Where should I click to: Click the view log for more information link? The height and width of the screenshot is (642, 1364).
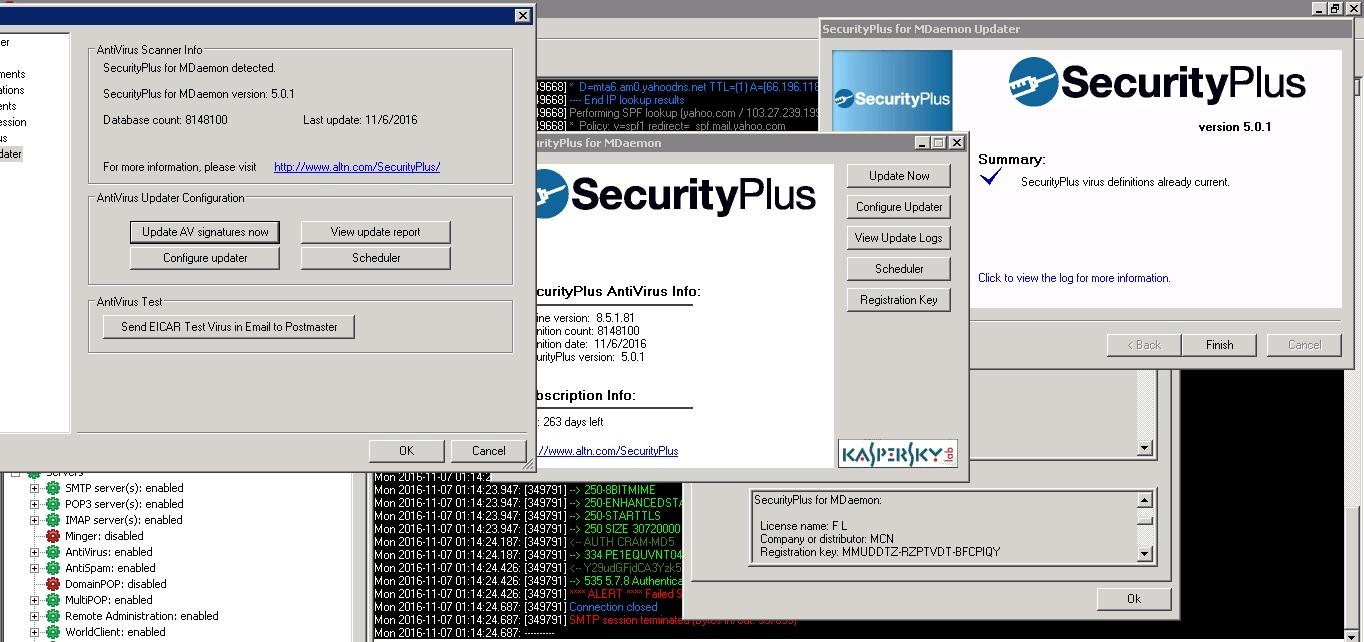(x=1074, y=278)
